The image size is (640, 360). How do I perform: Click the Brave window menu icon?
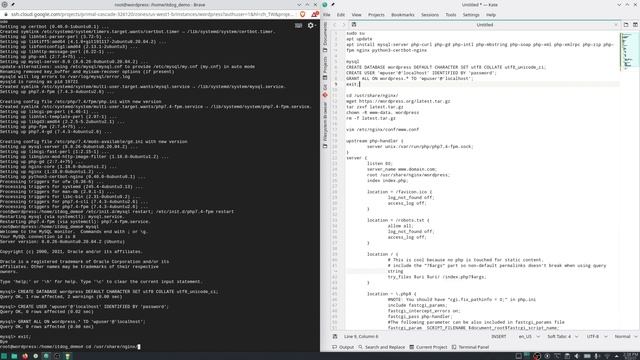(4, 4)
